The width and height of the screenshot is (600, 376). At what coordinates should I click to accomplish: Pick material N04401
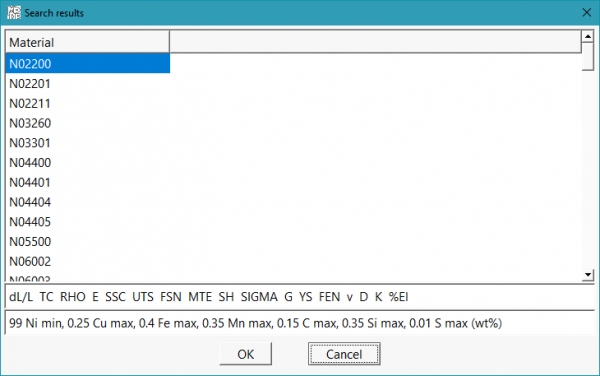coord(88,182)
